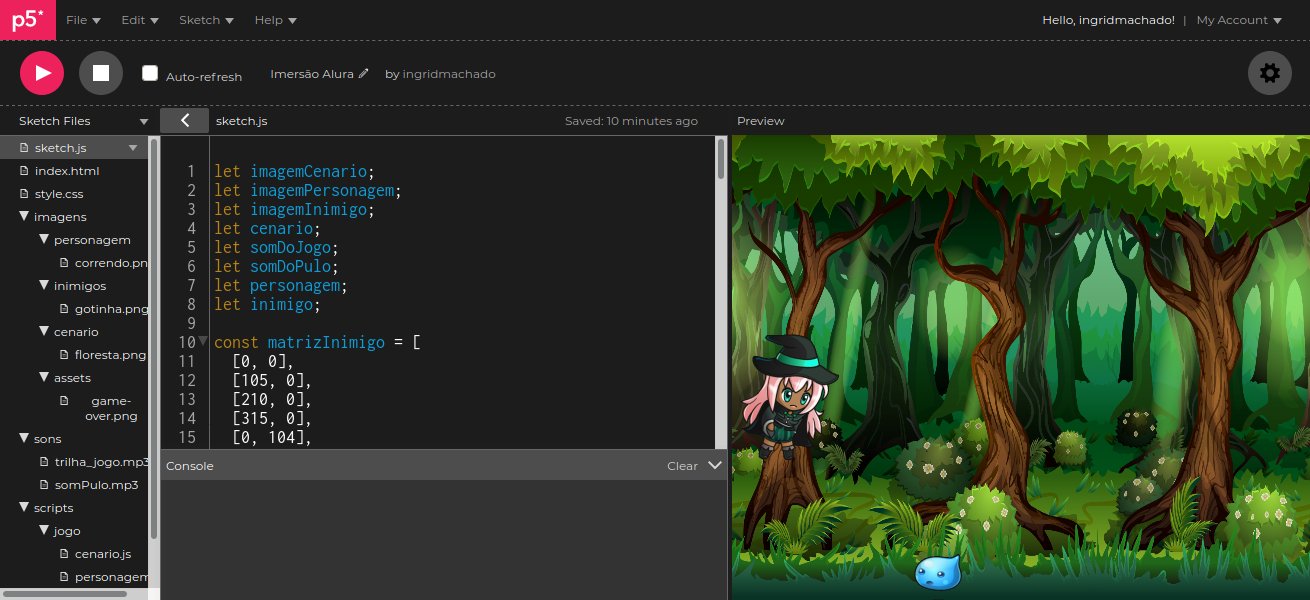This screenshot has width=1310, height=600.
Task: Open sketch.js file options arrow
Action: pyautogui.click(x=133, y=148)
